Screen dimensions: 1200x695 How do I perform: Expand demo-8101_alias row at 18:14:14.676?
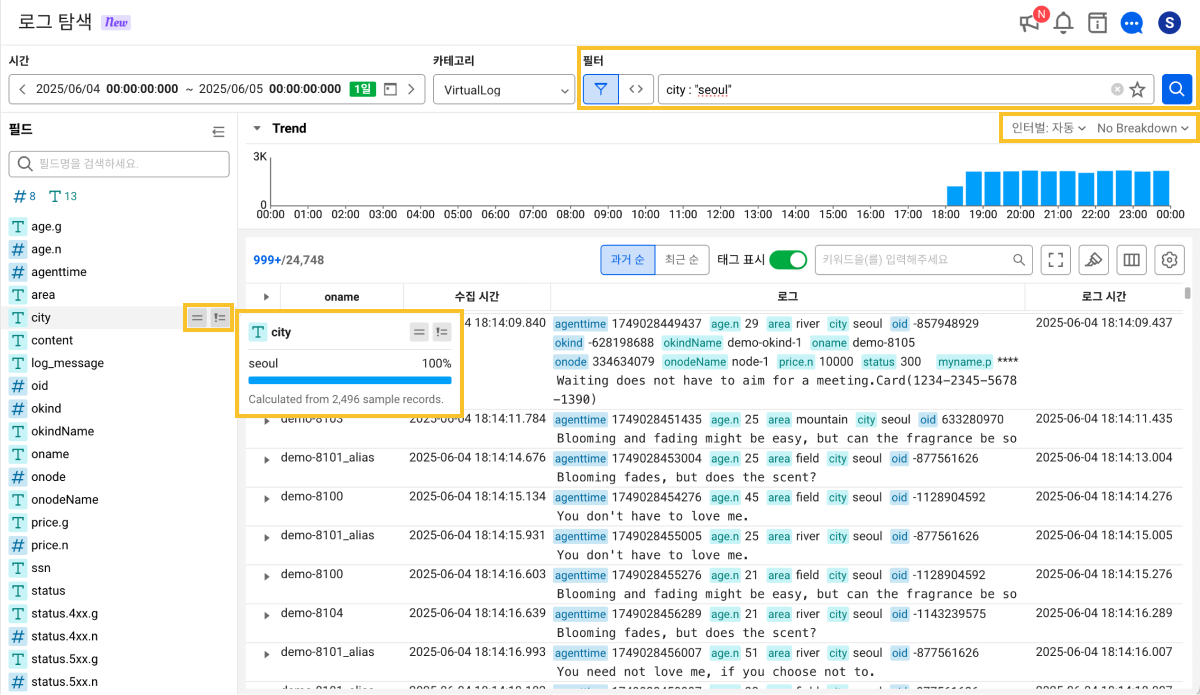click(x=266, y=459)
